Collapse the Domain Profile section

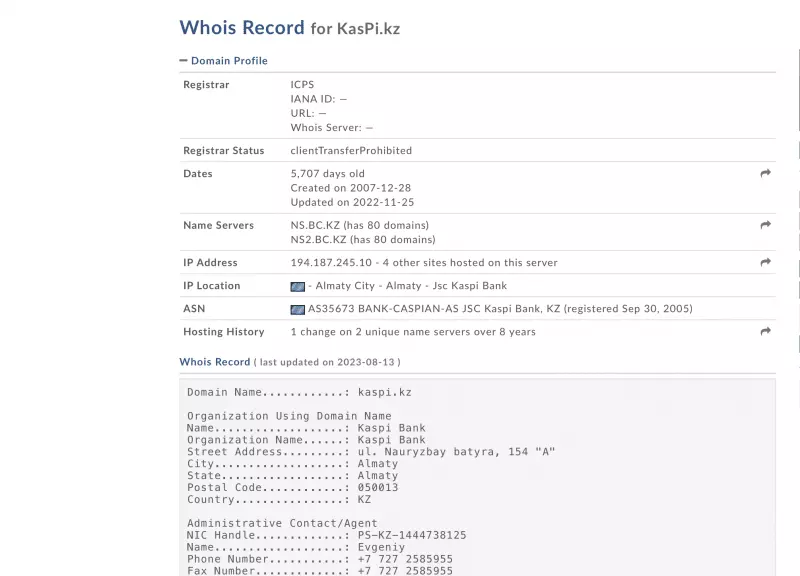click(x=183, y=60)
